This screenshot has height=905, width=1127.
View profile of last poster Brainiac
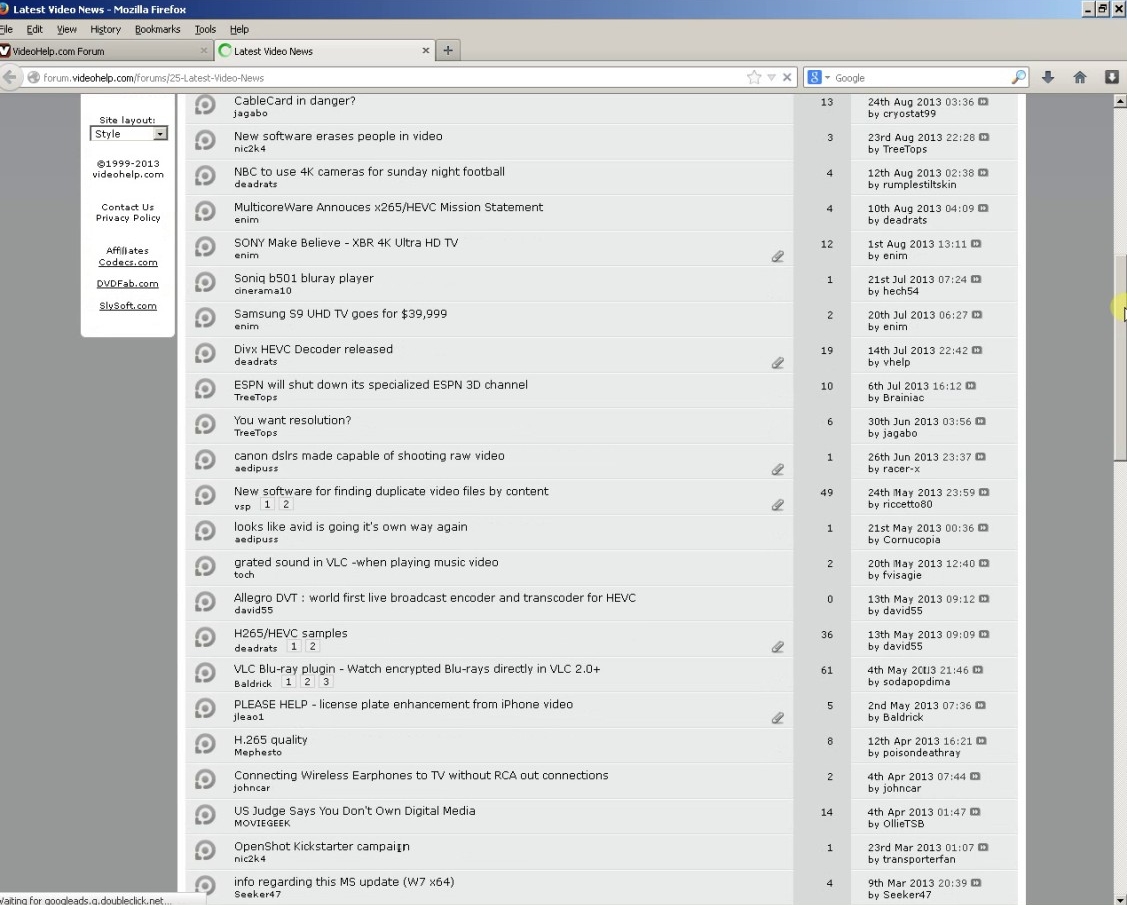[x=903, y=398]
